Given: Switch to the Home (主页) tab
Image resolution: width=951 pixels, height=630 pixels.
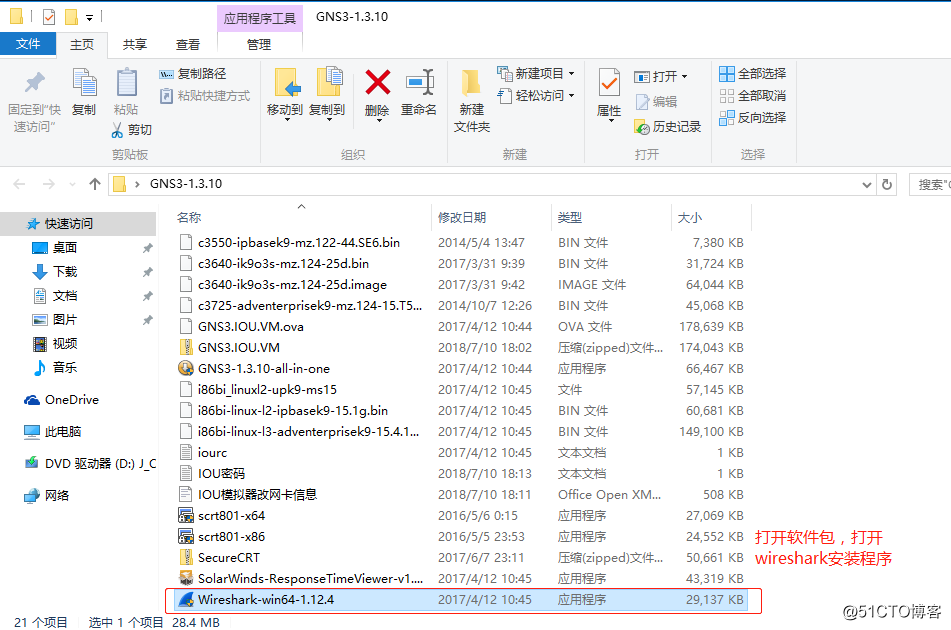Looking at the screenshot, I should coord(82,45).
